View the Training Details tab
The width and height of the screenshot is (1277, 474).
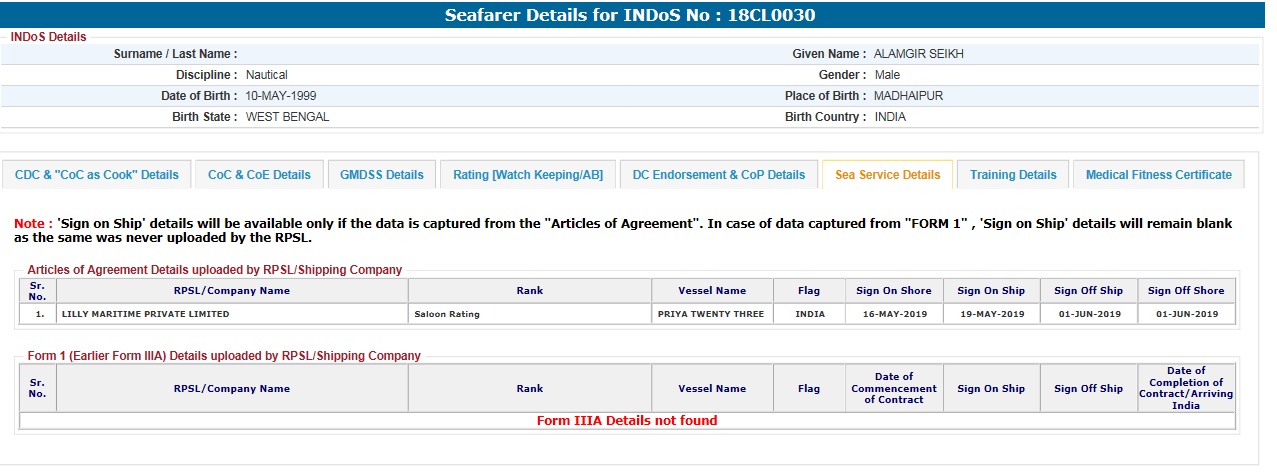tap(1013, 175)
